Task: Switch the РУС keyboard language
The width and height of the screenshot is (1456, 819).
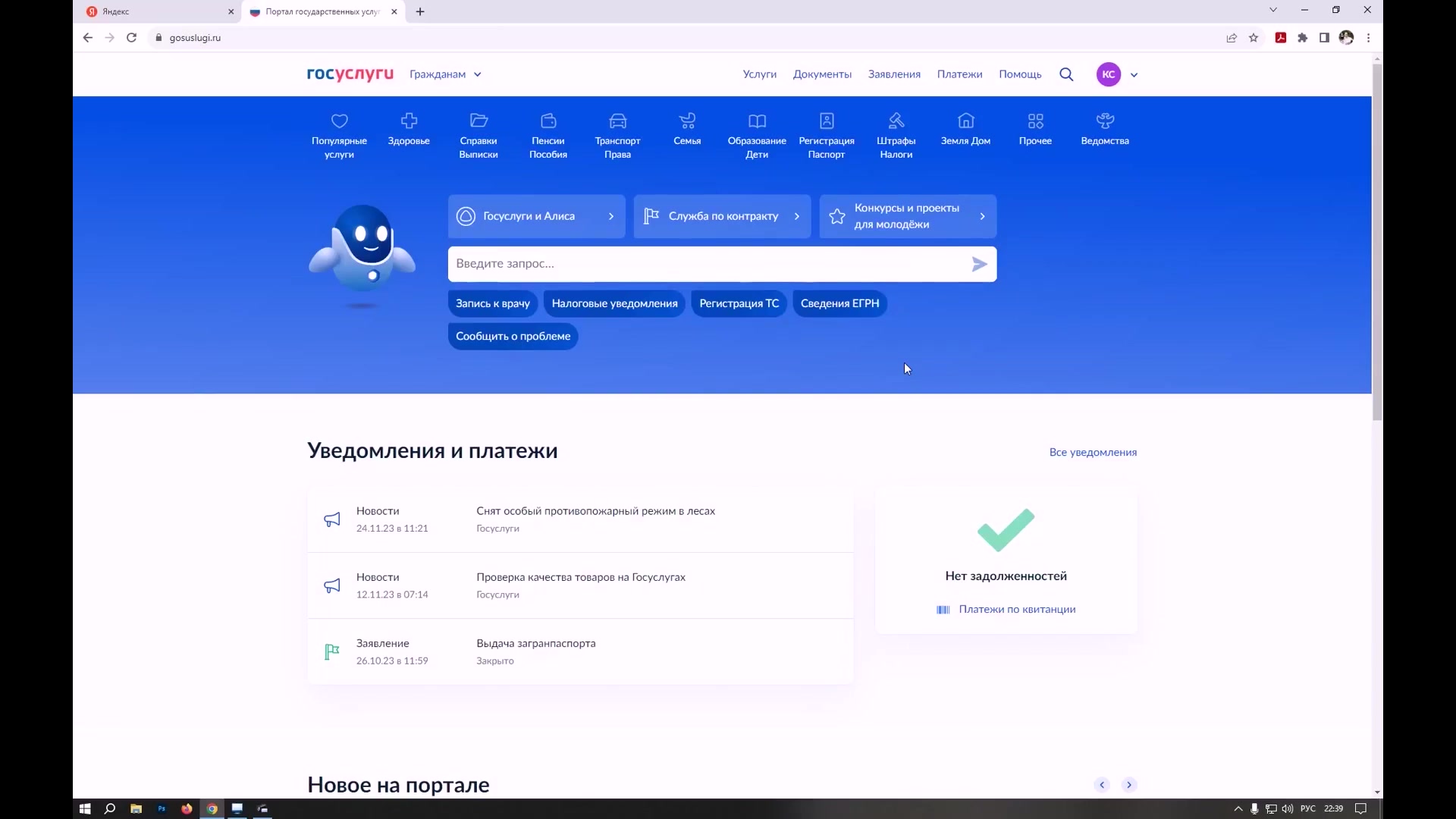Action: click(1308, 809)
